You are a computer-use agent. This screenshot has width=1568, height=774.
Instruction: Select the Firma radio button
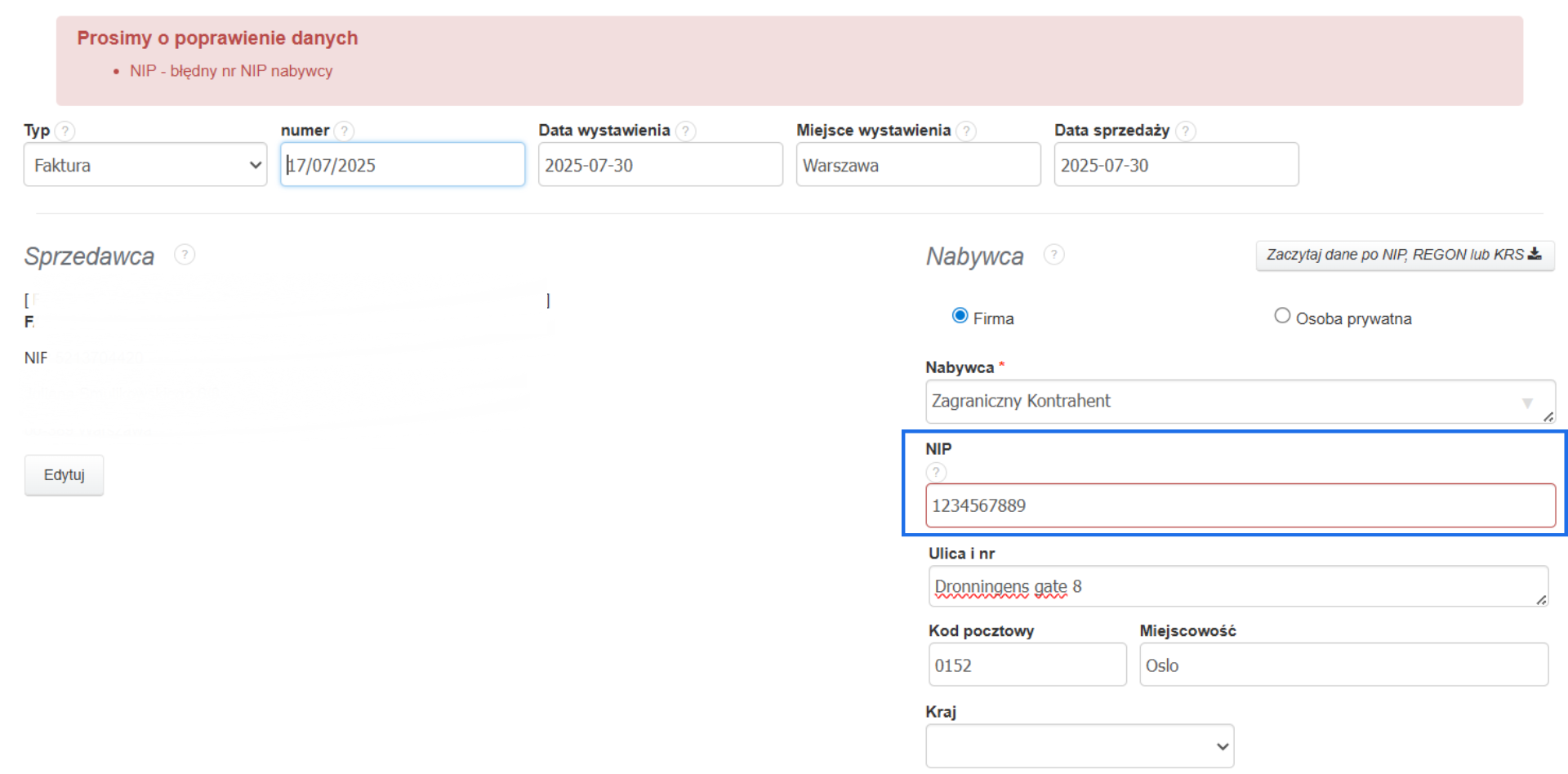pos(960,316)
